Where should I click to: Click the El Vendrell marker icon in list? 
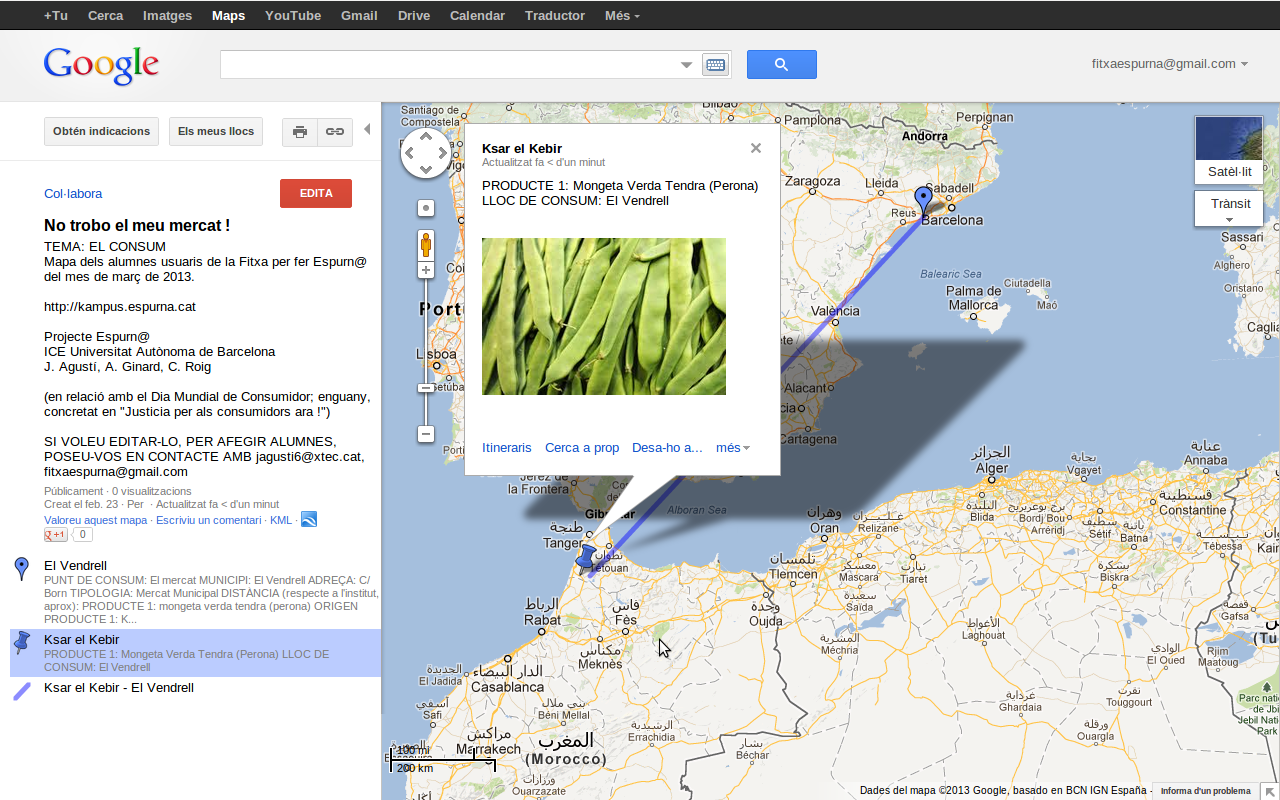coord(22,569)
